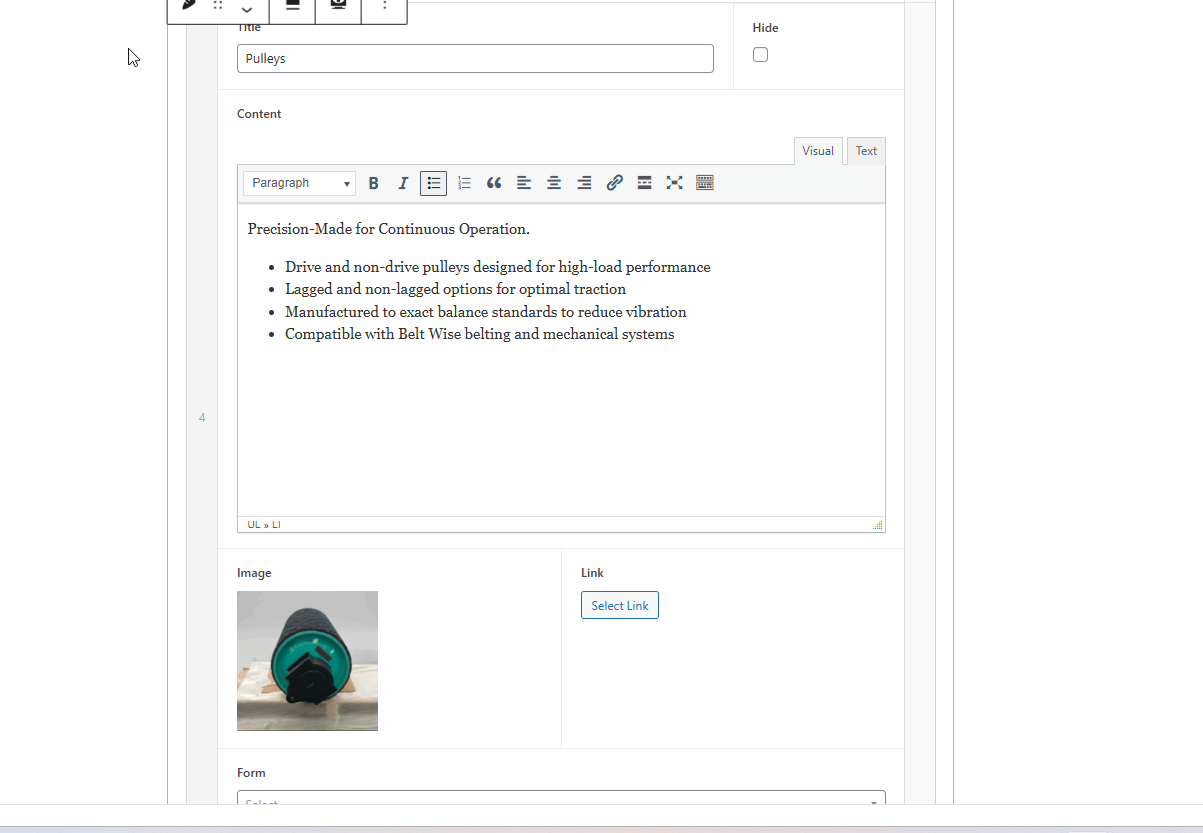The height and width of the screenshot is (833, 1203).
Task: Click the block drag handle dots
Action: [x=218, y=6]
